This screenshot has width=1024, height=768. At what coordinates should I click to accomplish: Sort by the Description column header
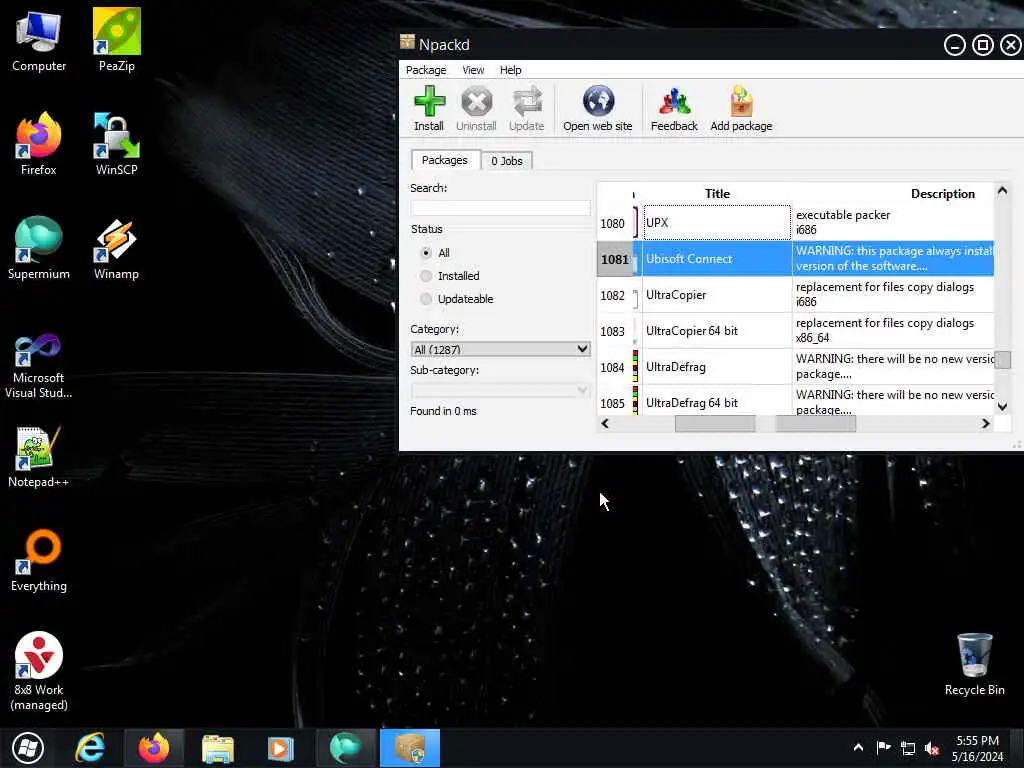942,193
